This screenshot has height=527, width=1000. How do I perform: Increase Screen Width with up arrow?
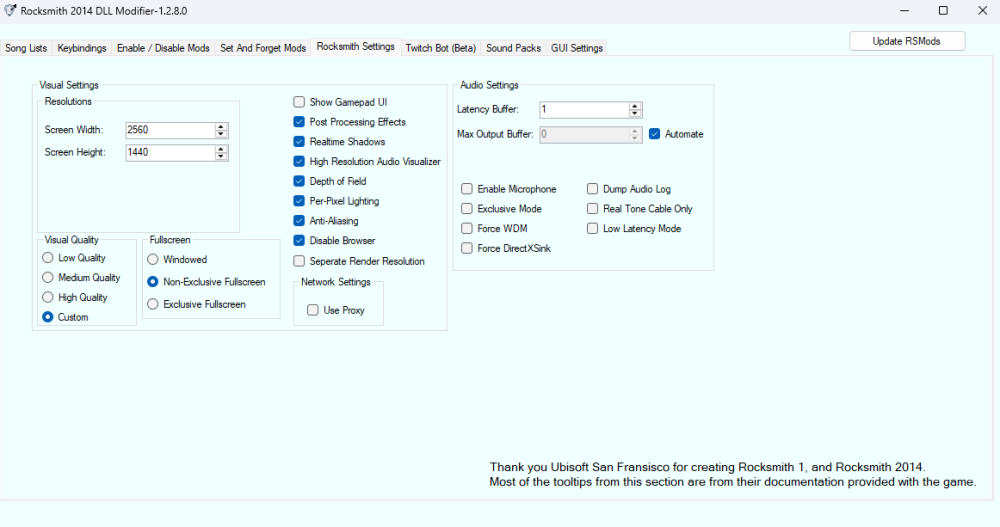(x=221, y=126)
